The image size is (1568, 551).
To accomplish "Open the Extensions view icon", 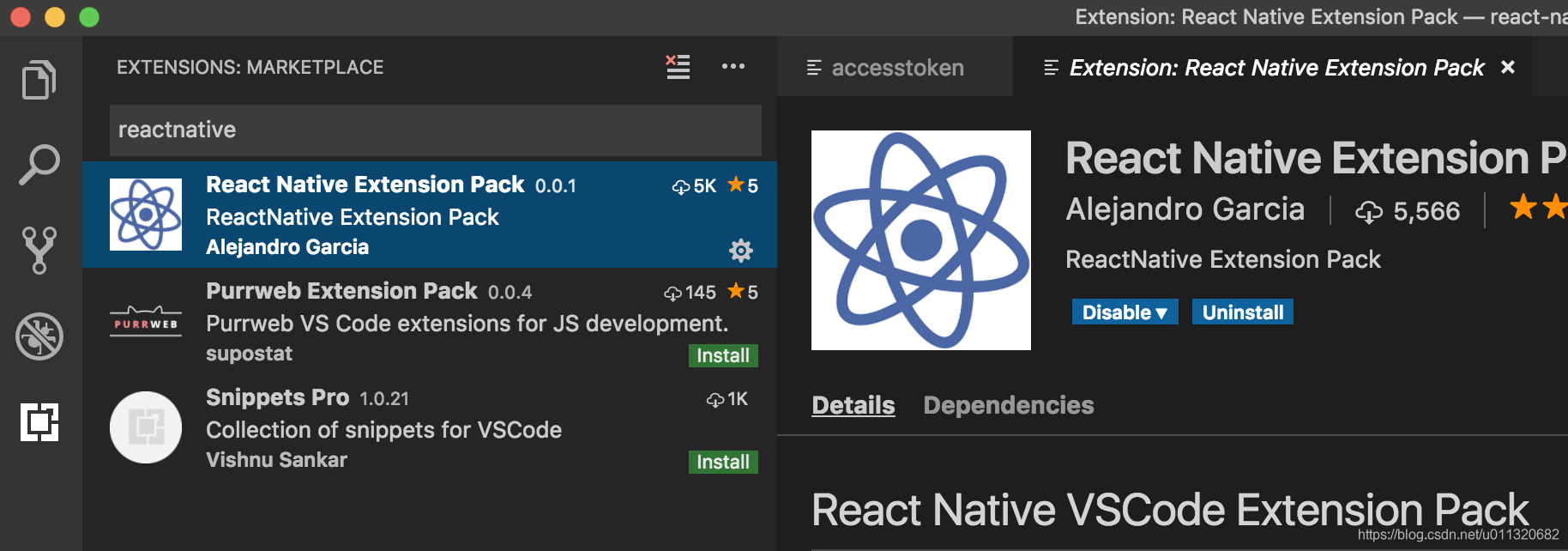I will (x=39, y=422).
